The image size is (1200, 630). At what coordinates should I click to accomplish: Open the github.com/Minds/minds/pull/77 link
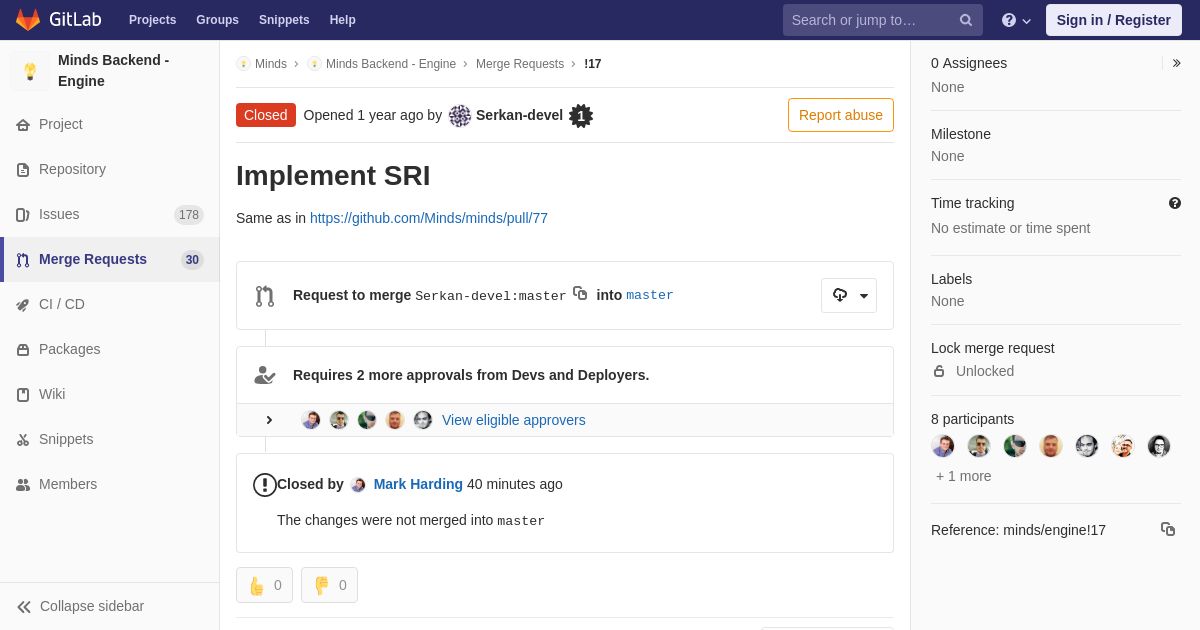[x=429, y=218]
